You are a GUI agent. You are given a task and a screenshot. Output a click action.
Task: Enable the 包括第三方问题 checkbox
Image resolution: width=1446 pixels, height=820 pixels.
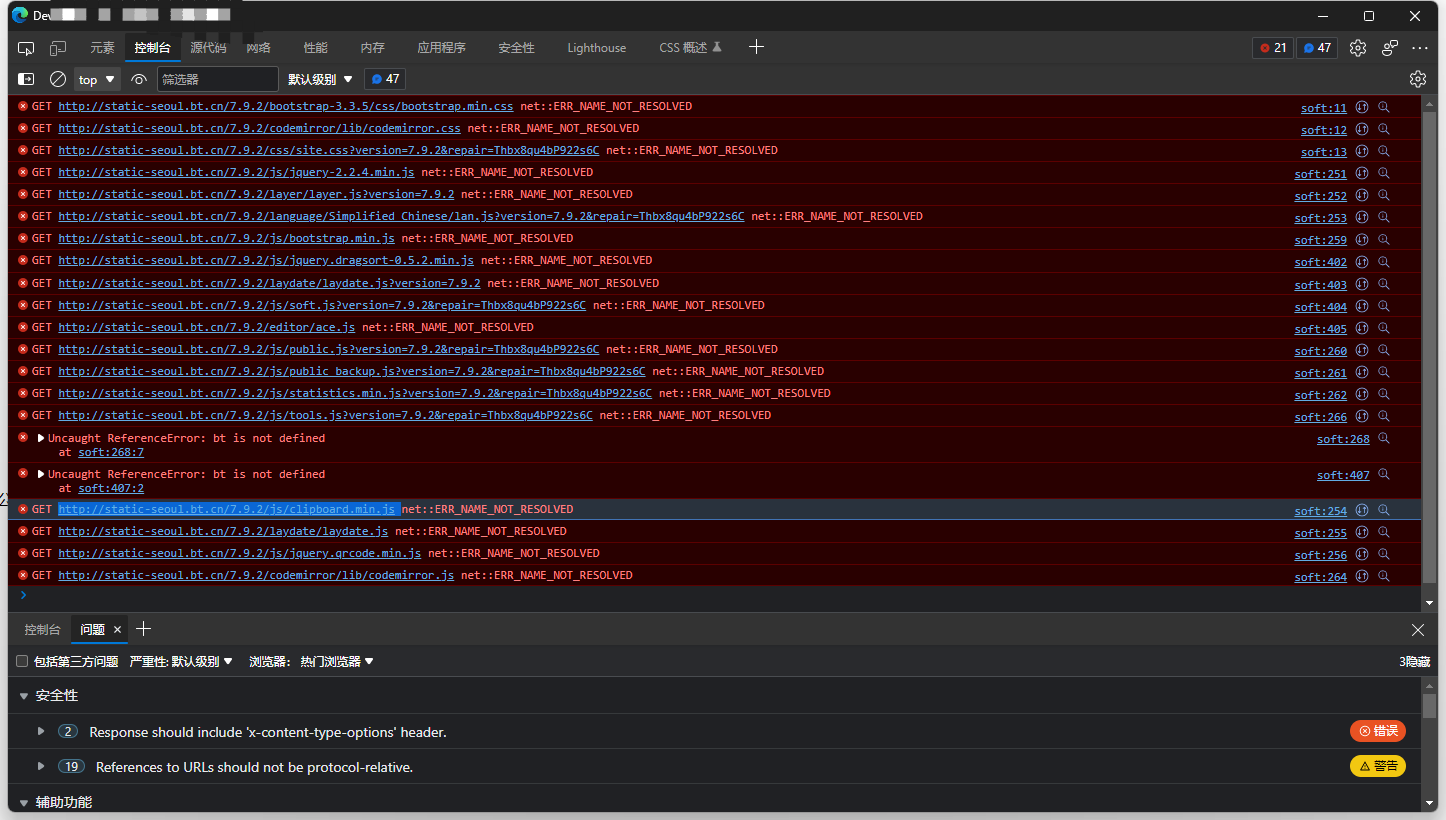(22, 661)
